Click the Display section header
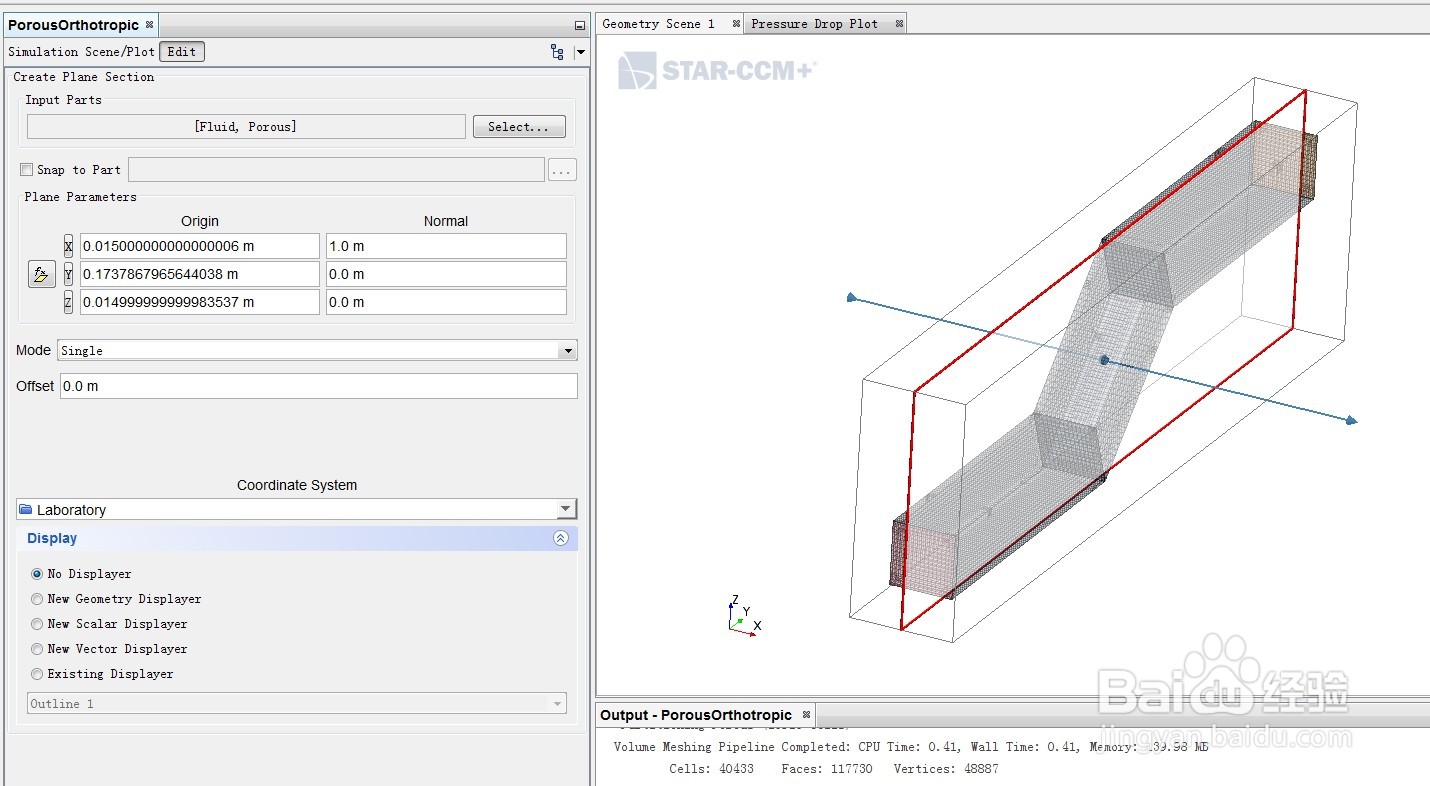Viewport: 1430px width, 786px height. click(297, 538)
